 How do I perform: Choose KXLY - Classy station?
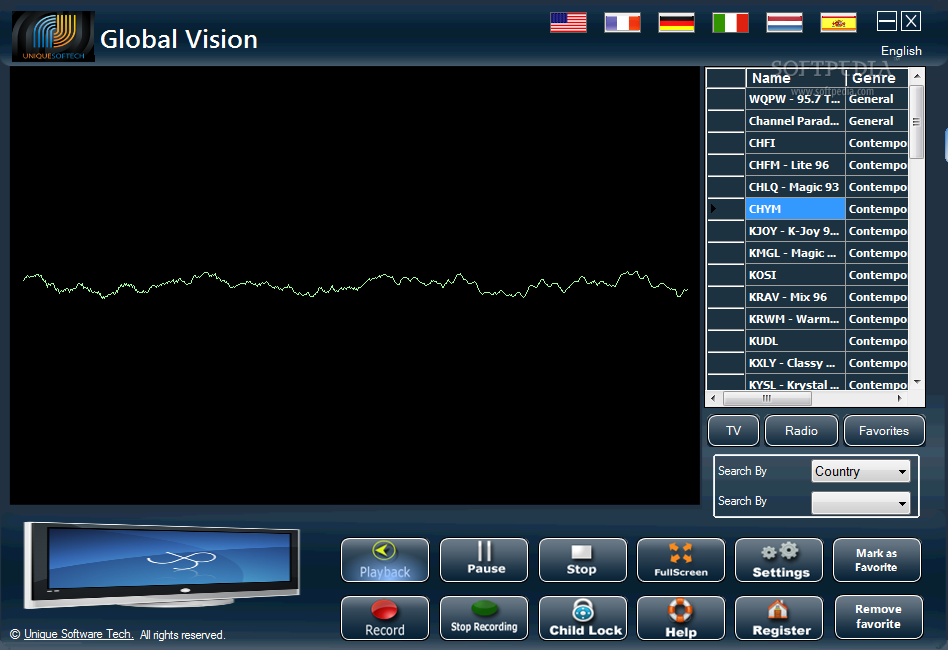click(x=795, y=363)
